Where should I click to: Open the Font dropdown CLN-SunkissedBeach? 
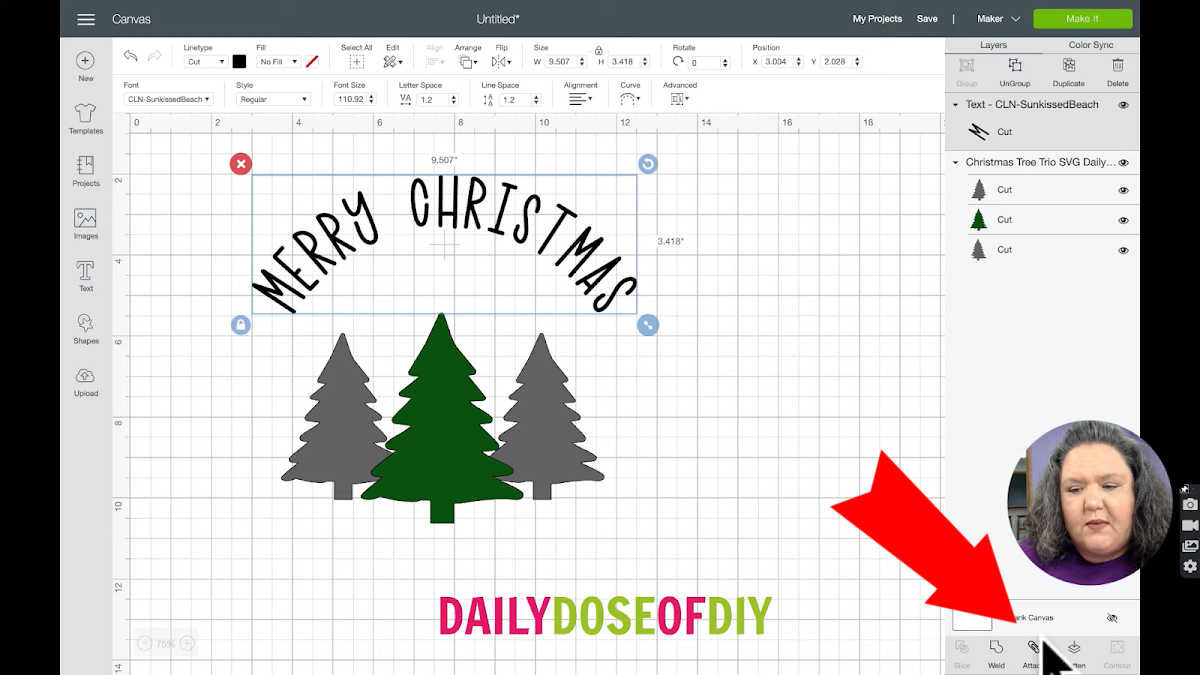[x=168, y=100]
